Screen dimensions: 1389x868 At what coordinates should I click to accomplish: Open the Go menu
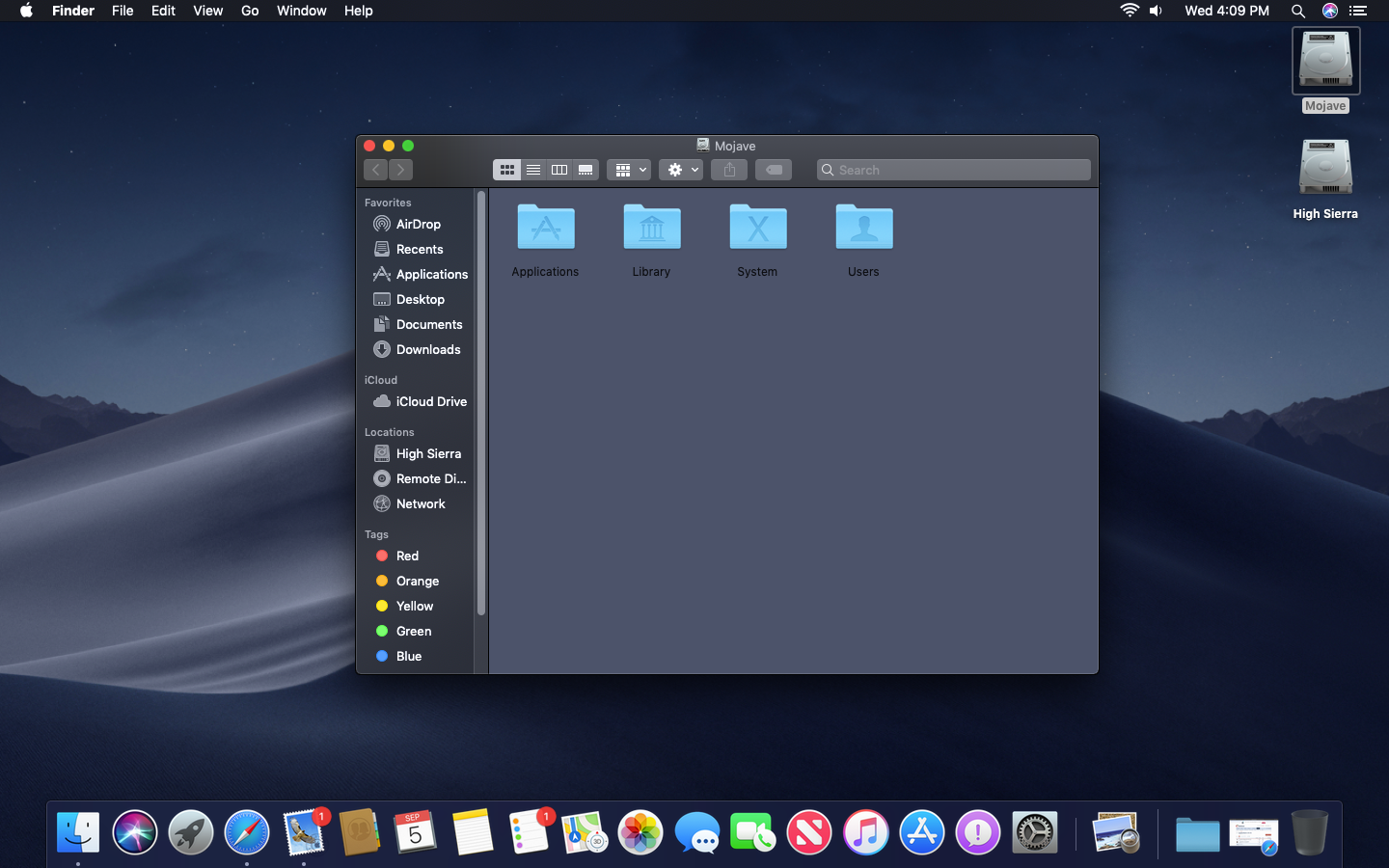(x=250, y=11)
